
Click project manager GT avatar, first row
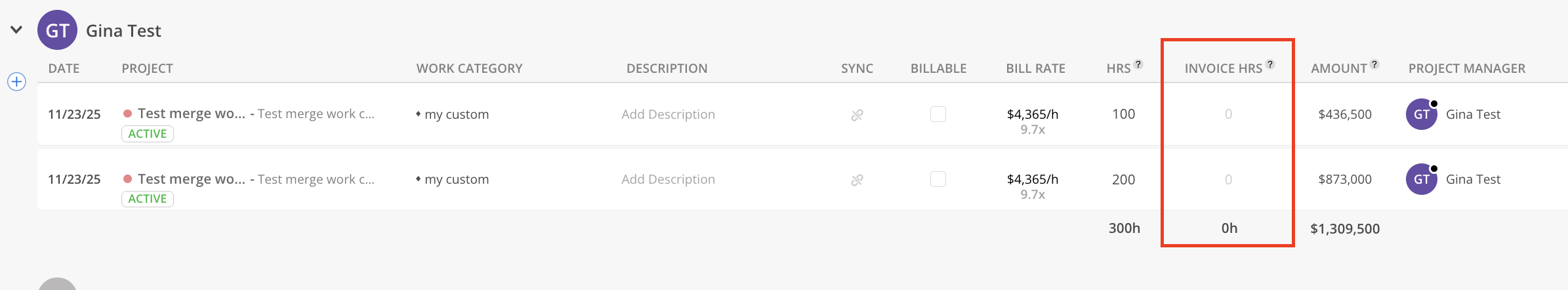(x=1421, y=114)
